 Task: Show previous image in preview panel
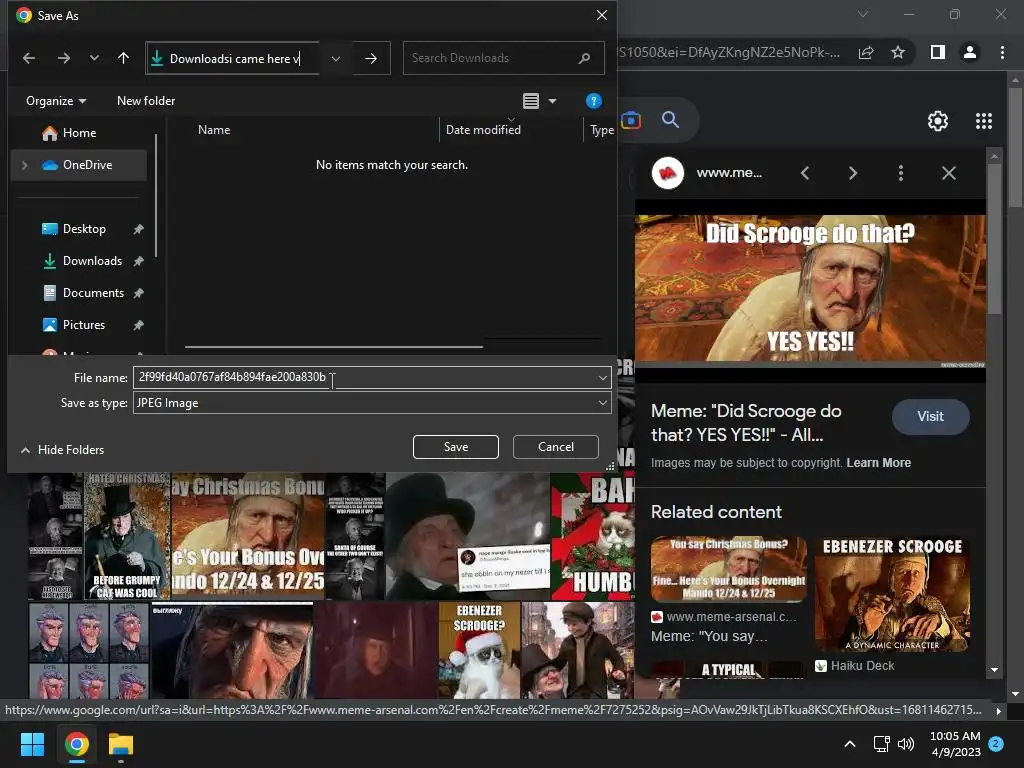(x=805, y=173)
